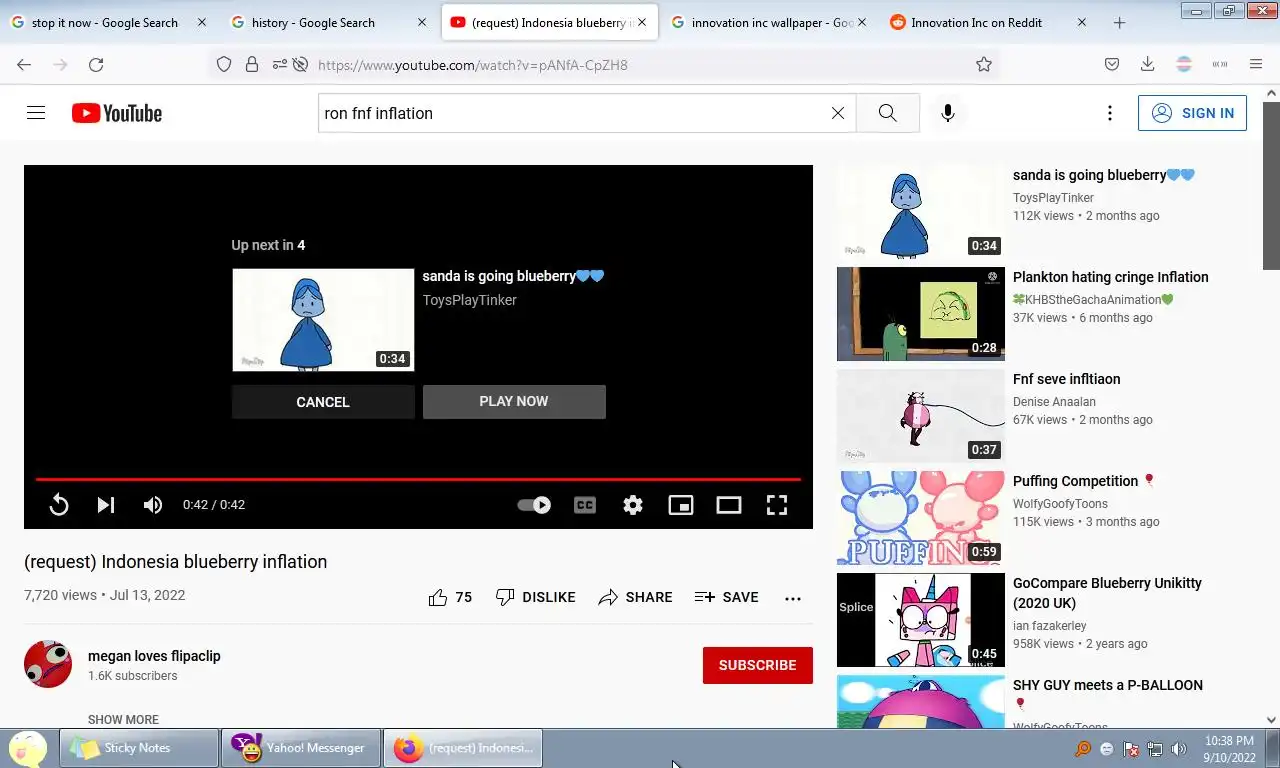Screen dimensions: 1280x768
Task: Open Sticky Notes from taskbar
Action: [139, 748]
